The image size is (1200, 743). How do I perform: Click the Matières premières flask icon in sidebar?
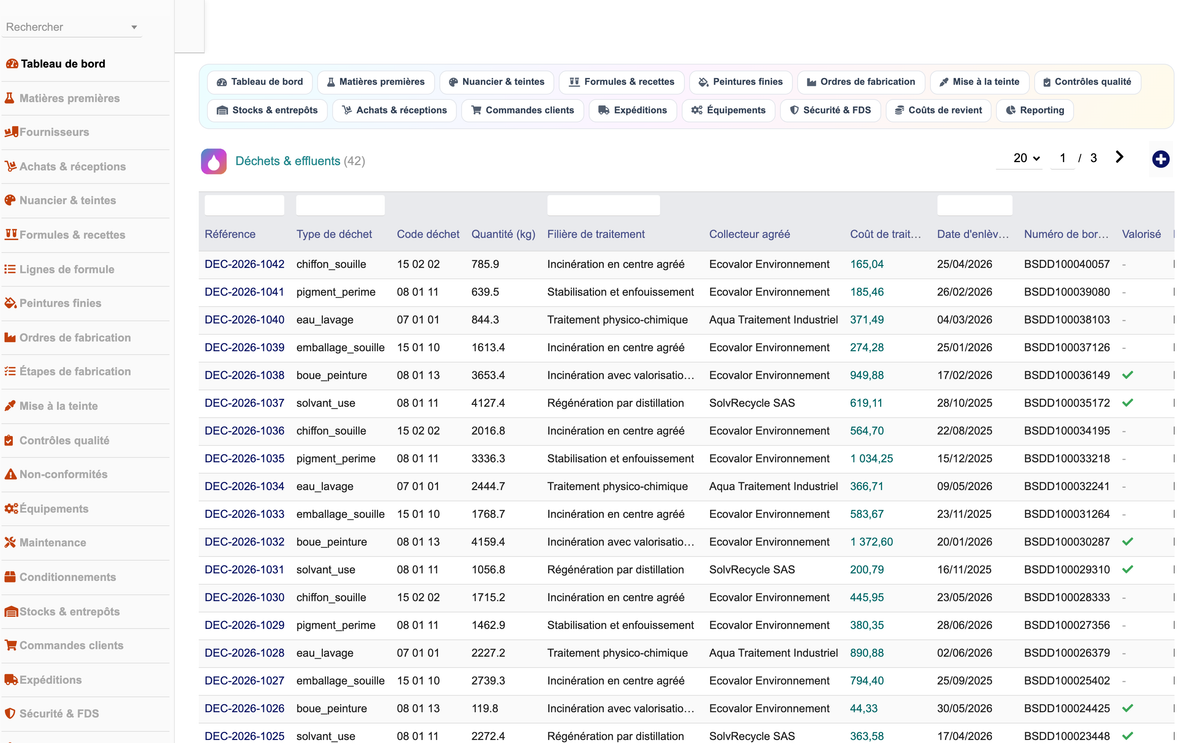click(x=10, y=98)
